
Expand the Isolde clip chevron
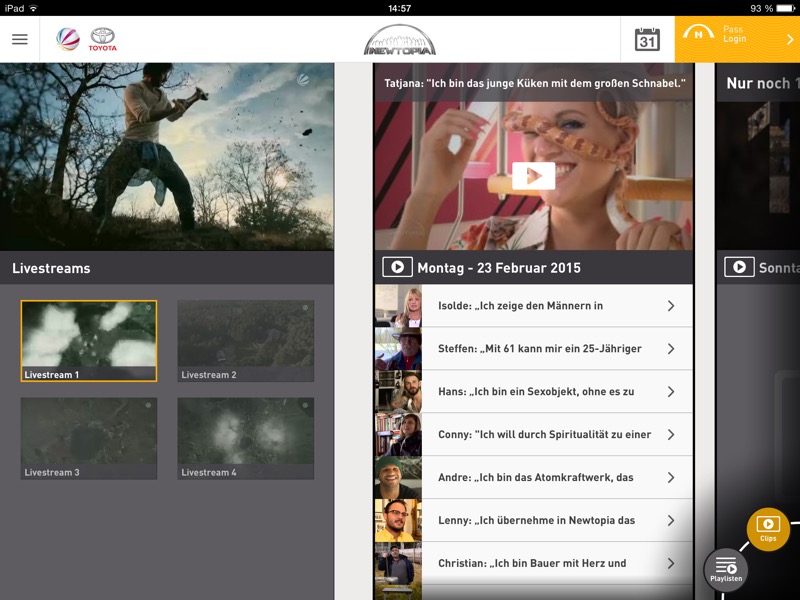click(671, 306)
